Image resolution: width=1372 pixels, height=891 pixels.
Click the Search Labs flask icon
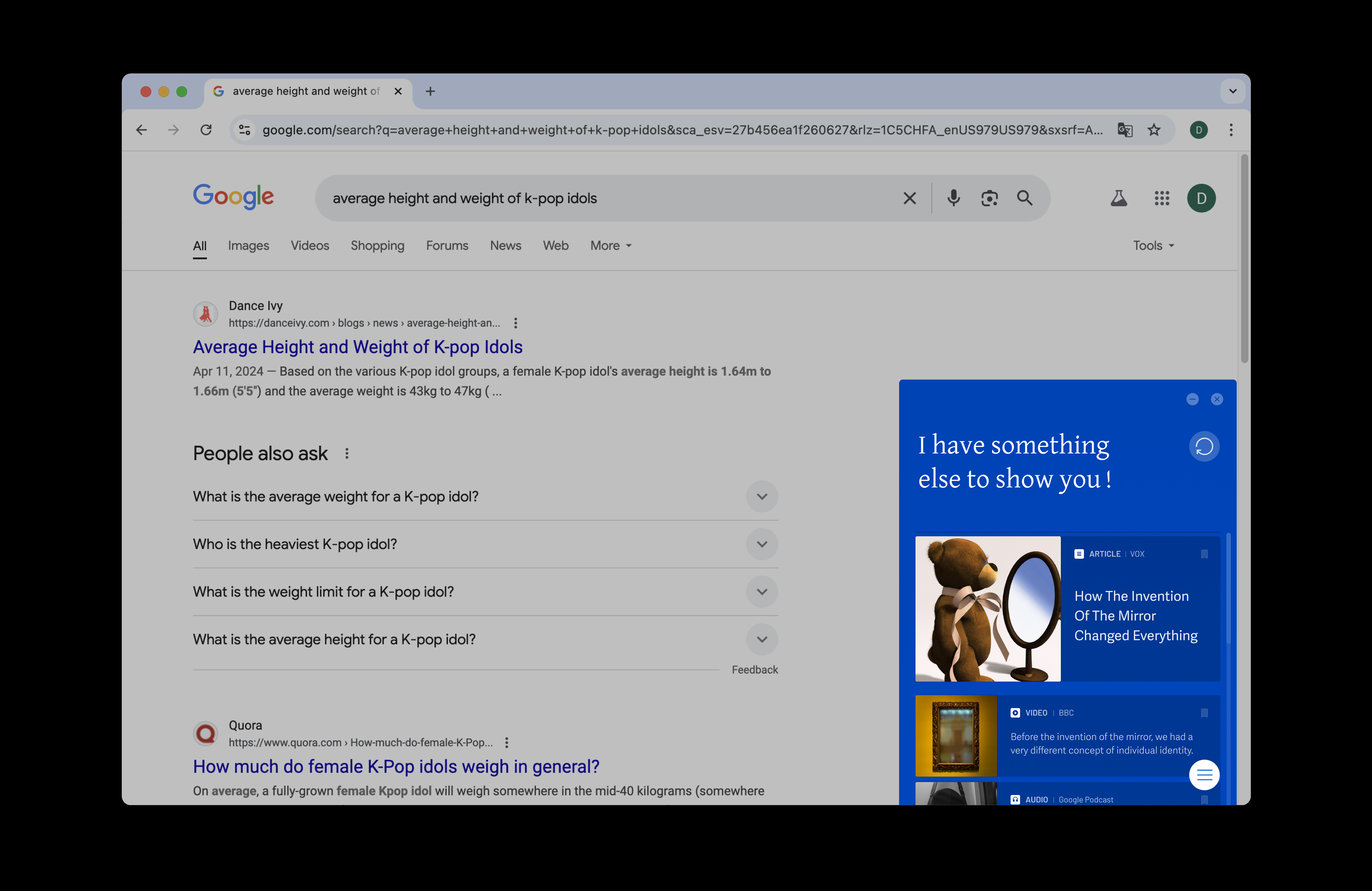pos(1118,198)
